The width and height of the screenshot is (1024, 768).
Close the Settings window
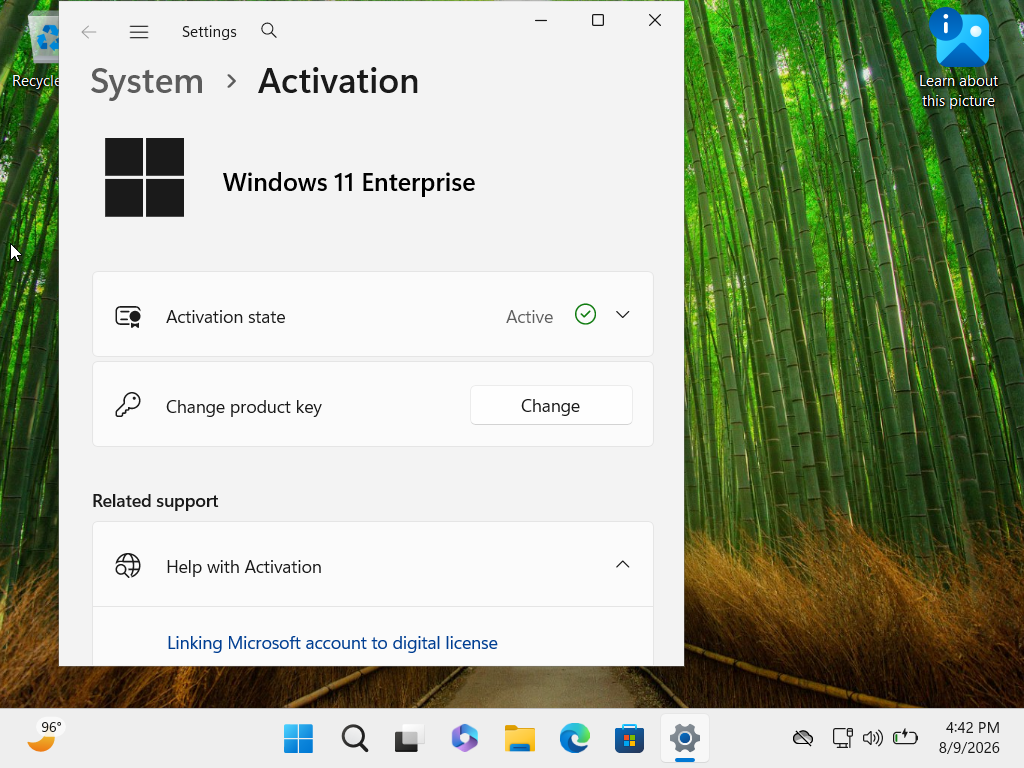(x=655, y=20)
